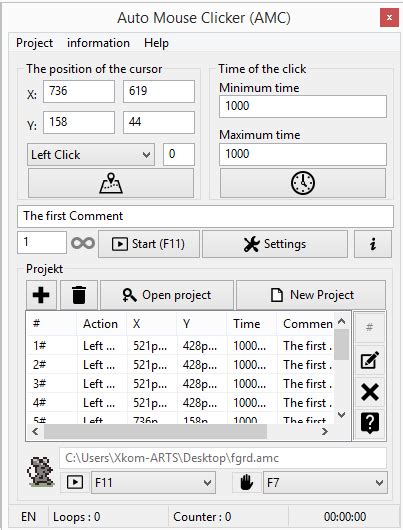Click the loop count field showing 1
This screenshot has height=530, width=403.
tap(42, 242)
